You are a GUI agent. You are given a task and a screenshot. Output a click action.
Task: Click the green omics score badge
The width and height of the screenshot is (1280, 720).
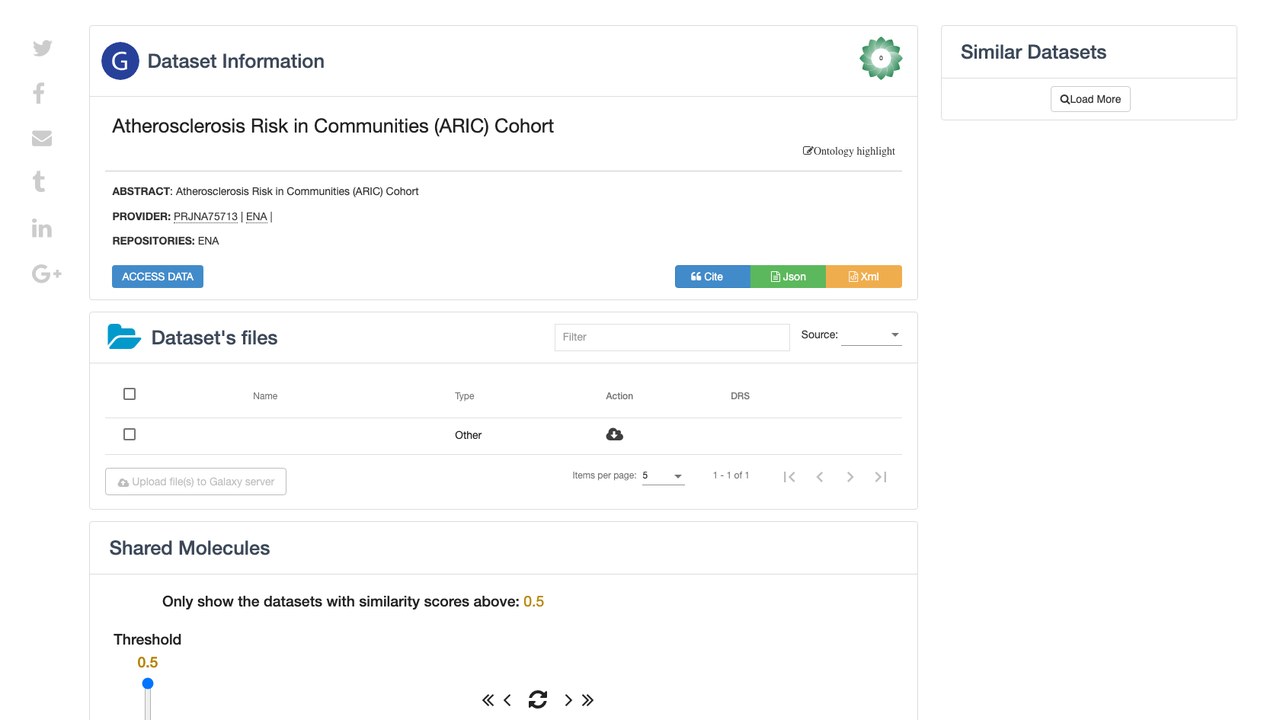tap(881, 59)
